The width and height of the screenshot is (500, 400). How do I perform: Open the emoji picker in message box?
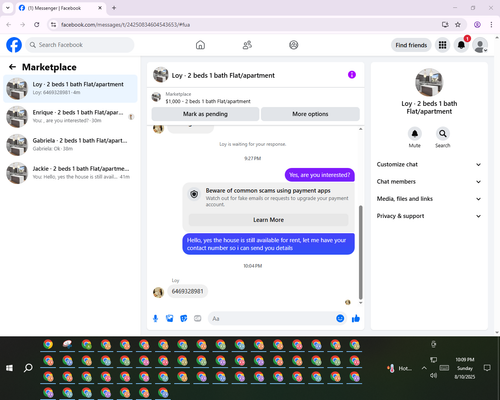pyautogui.click(x=340, y=318)
